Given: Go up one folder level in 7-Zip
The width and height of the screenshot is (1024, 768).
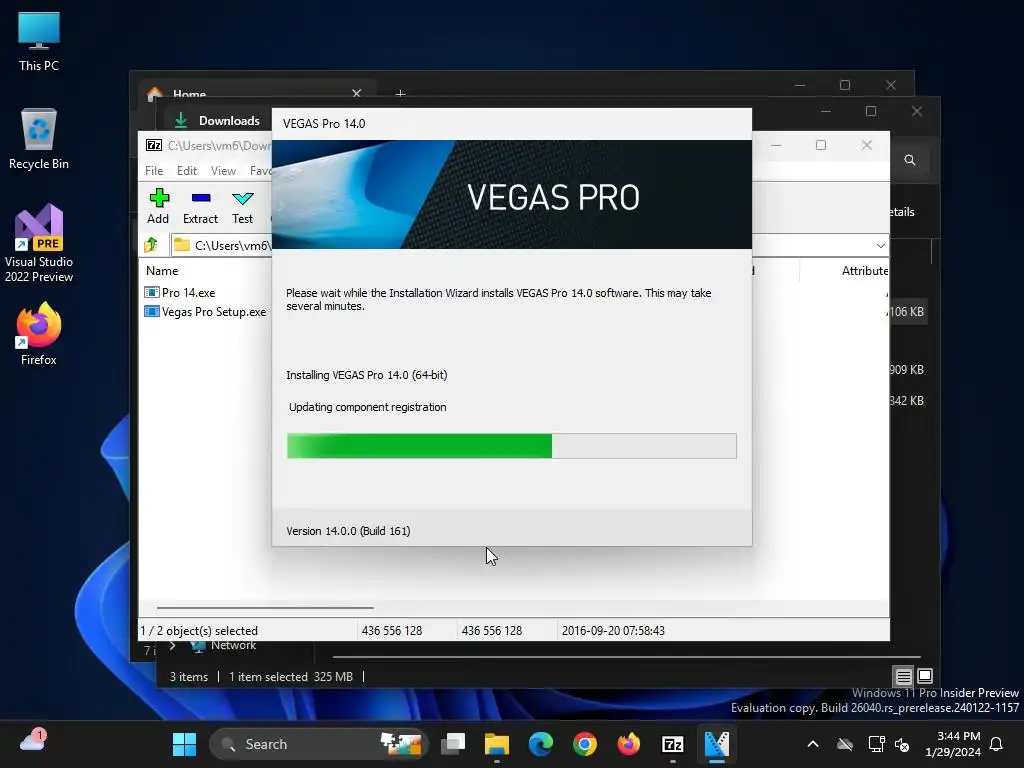Looking at the screenshot, I should pos(152,245).
